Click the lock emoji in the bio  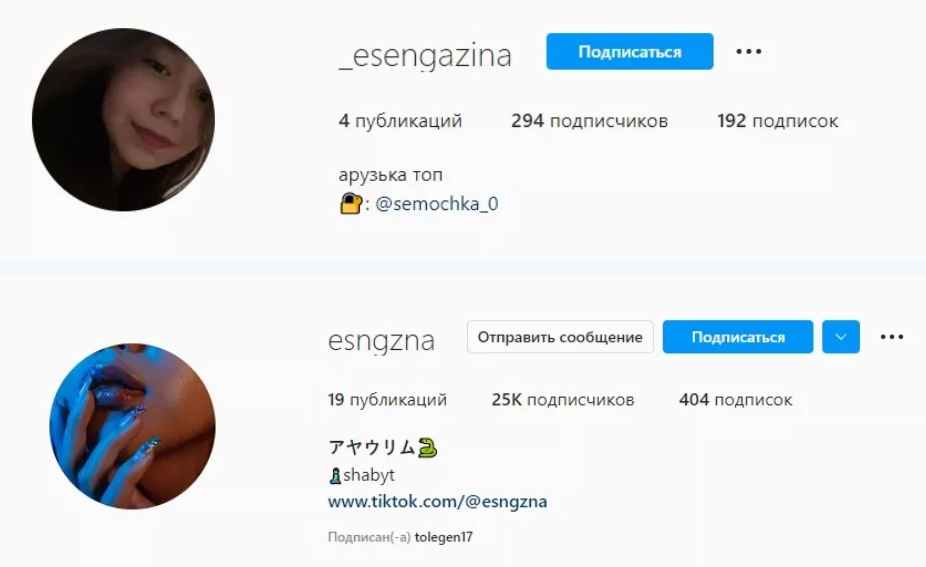click(351, 204)
